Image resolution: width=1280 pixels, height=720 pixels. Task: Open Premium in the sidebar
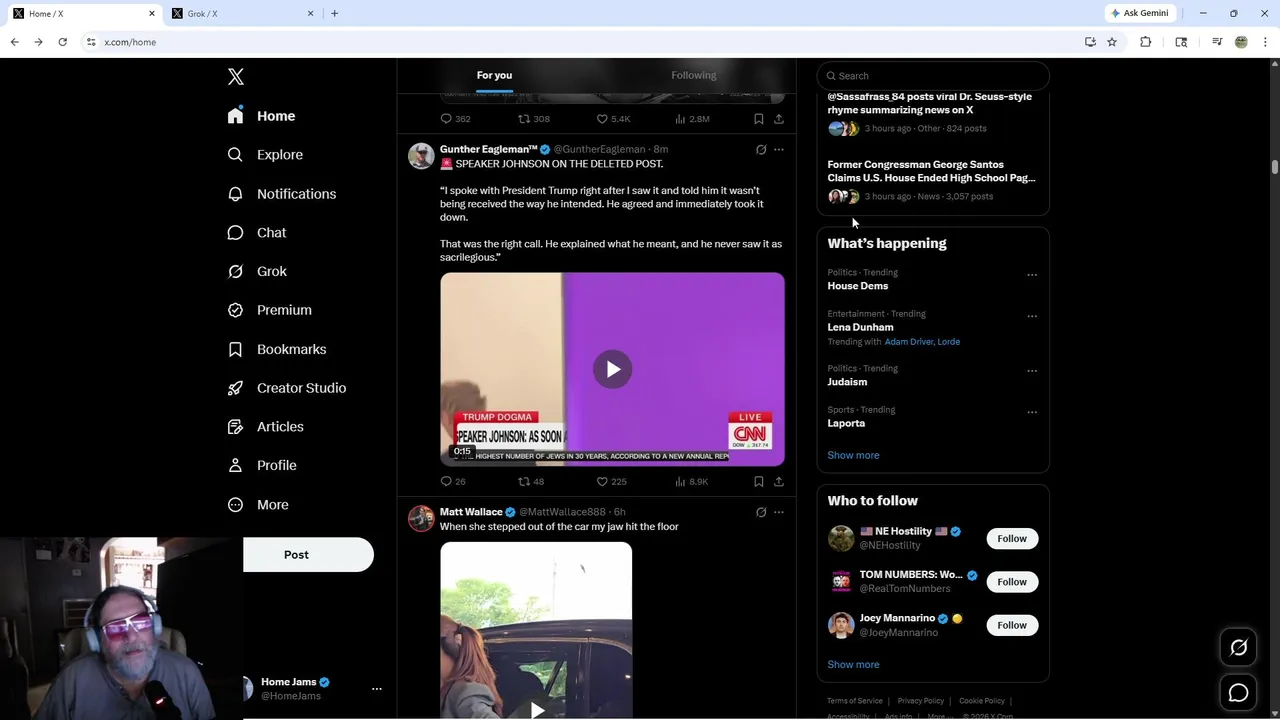click(x=269, y=310)
